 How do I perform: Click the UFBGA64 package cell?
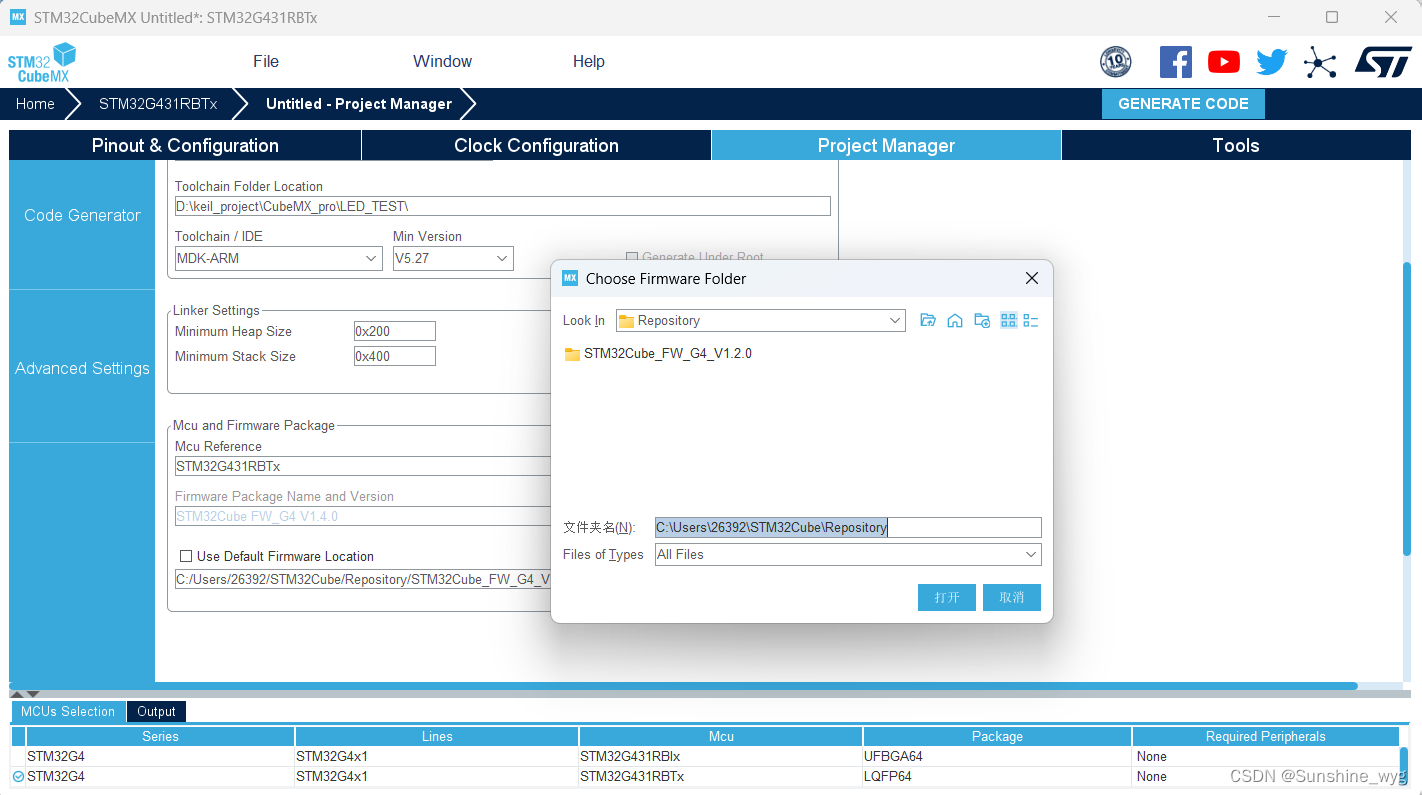997,756
